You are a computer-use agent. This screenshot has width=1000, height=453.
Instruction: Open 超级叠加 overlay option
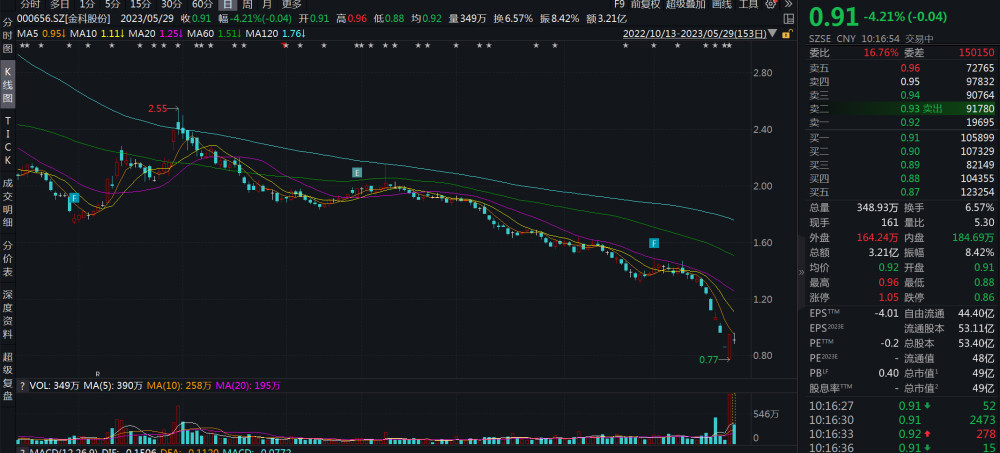tap(686, 4)
